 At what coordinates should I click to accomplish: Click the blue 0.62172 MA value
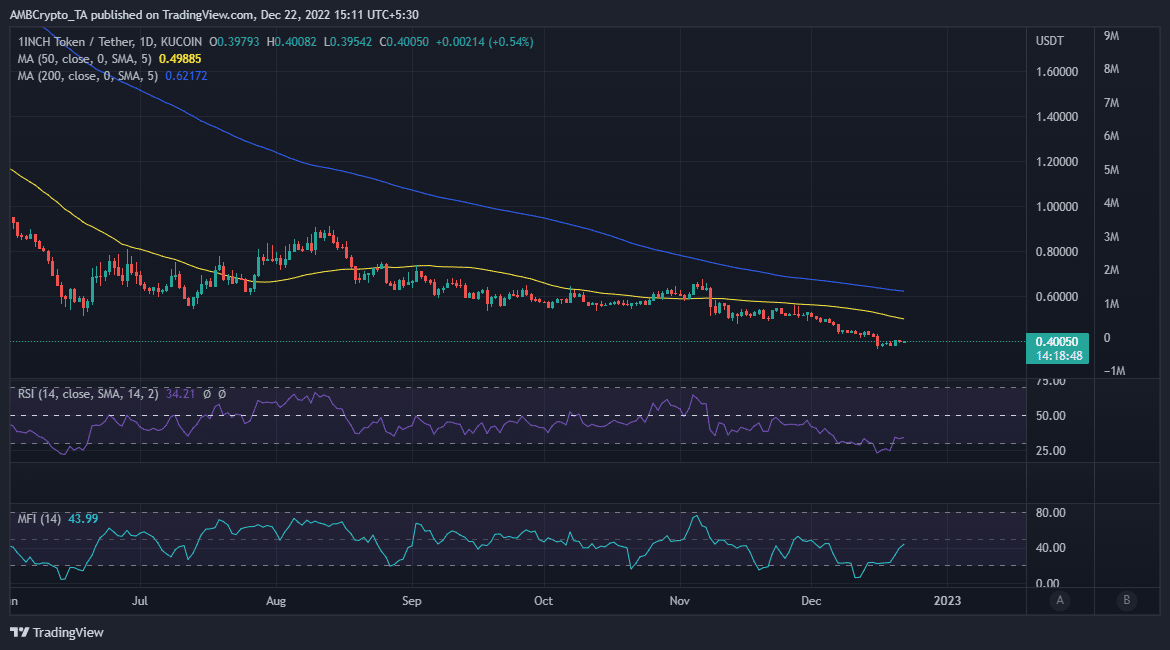186,75
